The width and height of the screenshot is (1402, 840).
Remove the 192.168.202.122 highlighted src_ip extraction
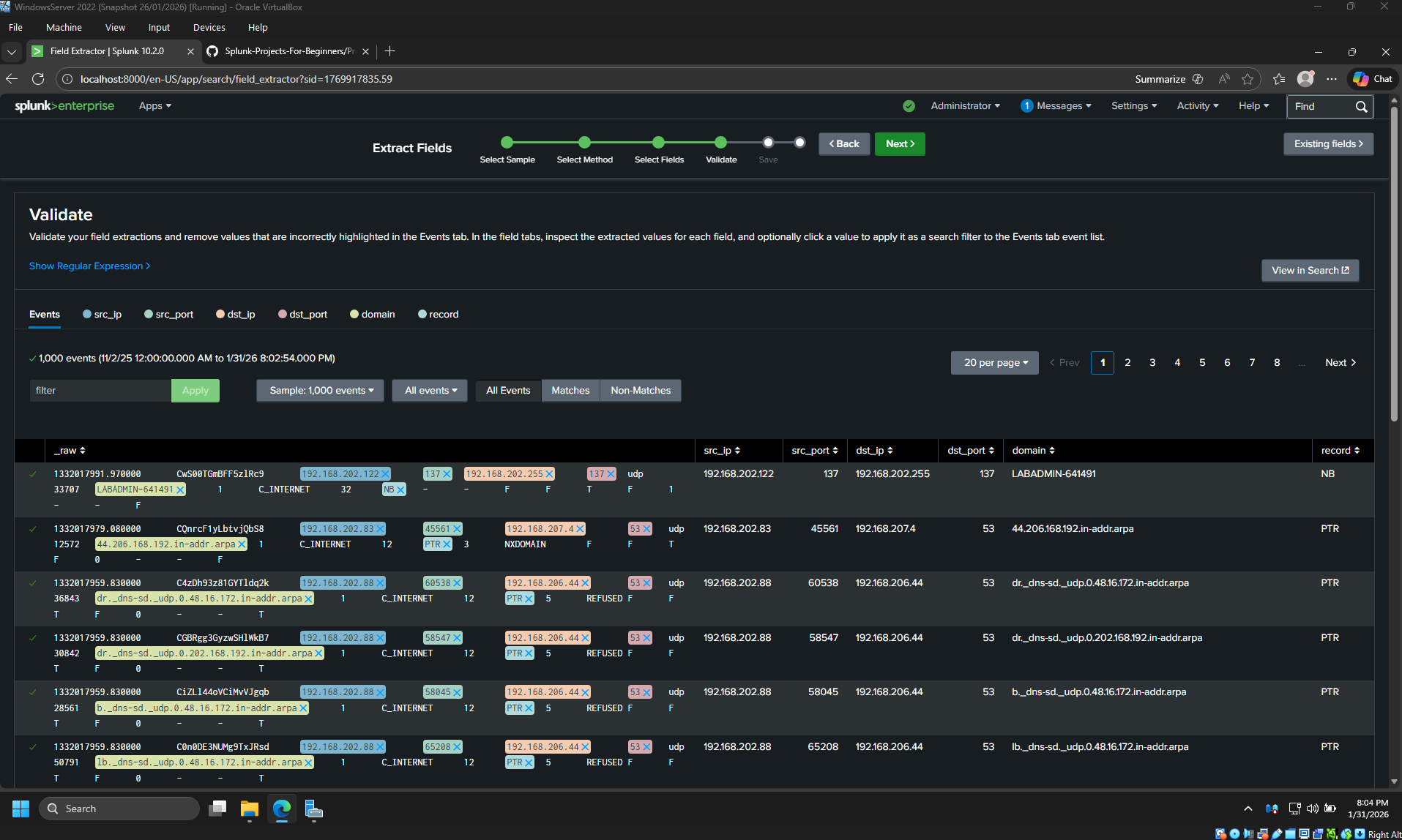[x=385, y=474]
